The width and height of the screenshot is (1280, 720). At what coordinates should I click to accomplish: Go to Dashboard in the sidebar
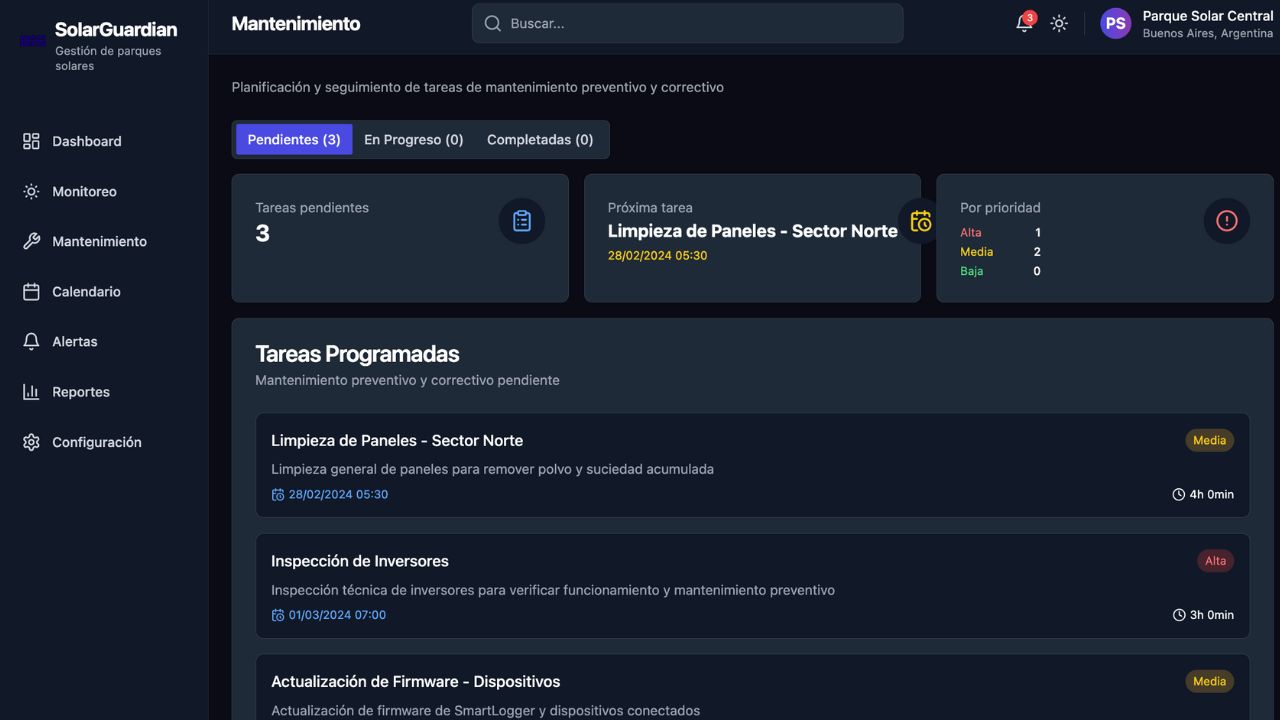click(x=104, y=141)
